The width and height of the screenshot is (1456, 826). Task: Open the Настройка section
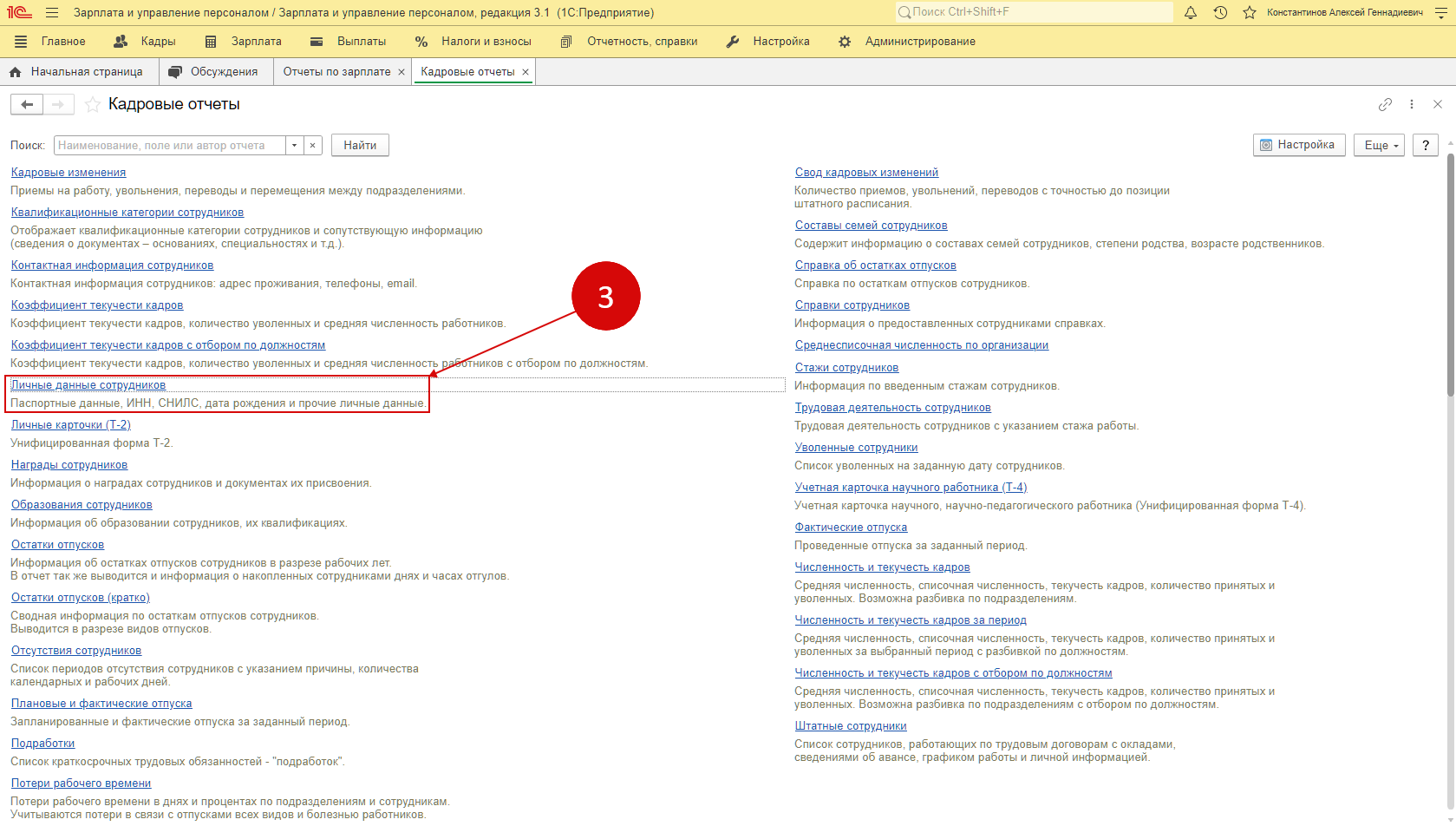767,42
